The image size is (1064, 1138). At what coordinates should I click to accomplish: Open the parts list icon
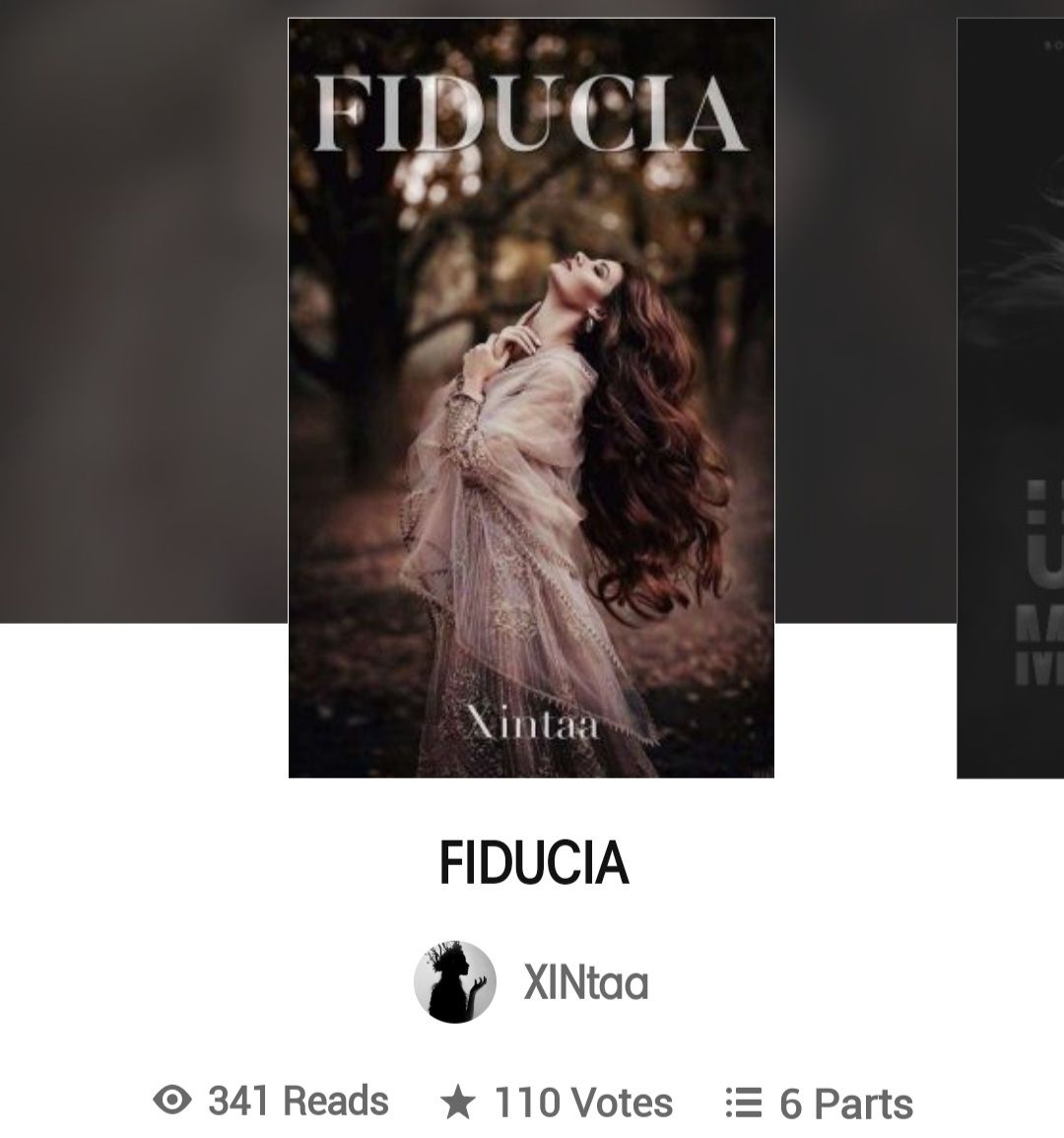(744, 1103)
